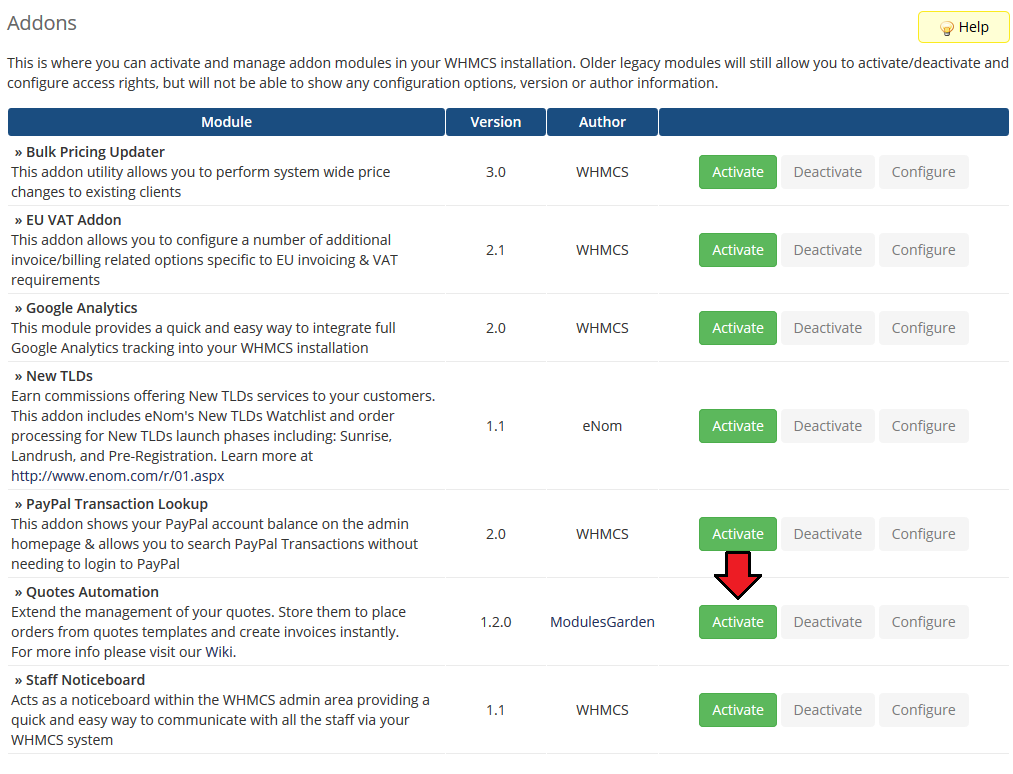This screenshot has height=774, width=1013.
Task: Activate the Quotes Automation addon
Action: 738,622
